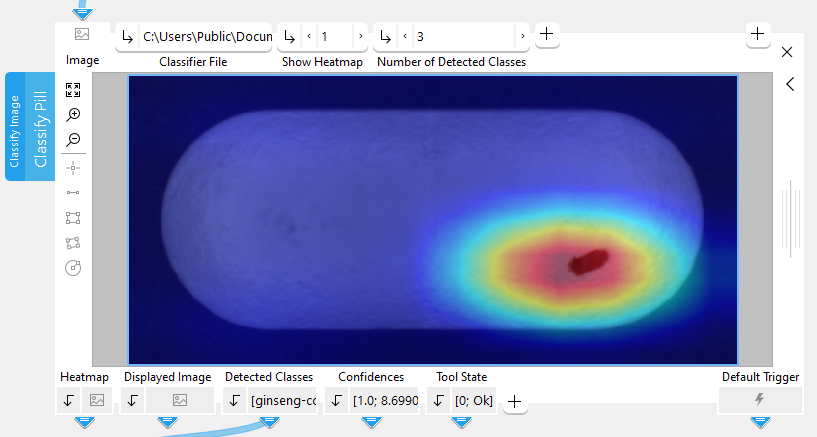Add a new input with the plus after Number of Detected Classes
The width and height of the screenshot is (817, 437).
tap(547, 34)
